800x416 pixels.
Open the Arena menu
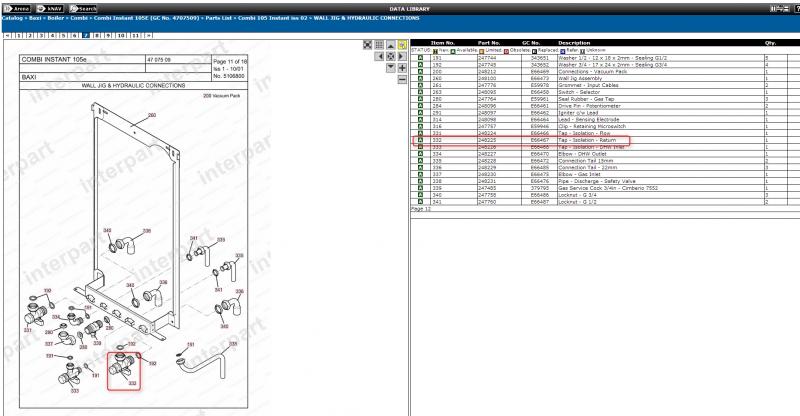[x=19, y=7]
